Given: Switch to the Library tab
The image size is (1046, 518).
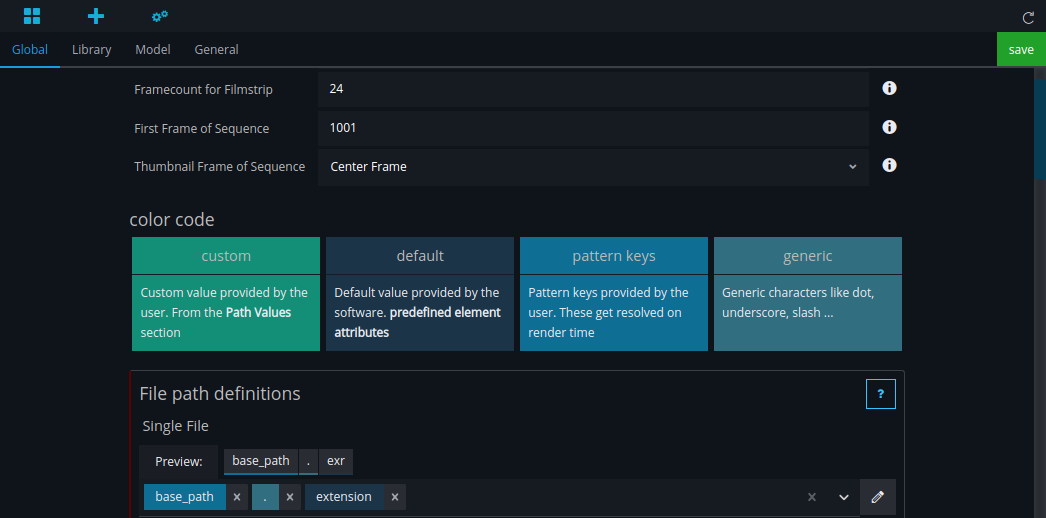Looking at the screenshot, I should 91,49.
